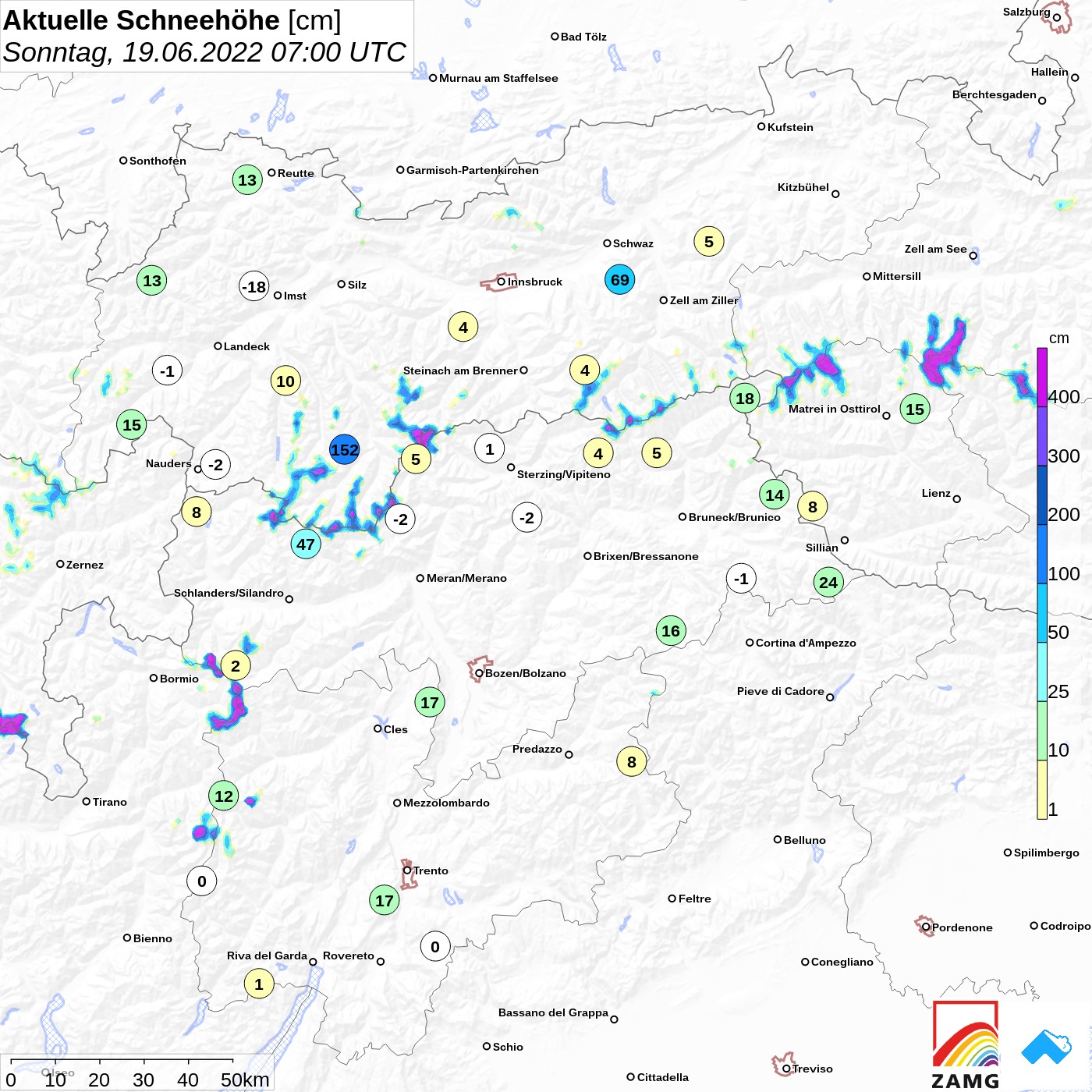Pick the dark blue legend segment between 200 and 300

(1042, 495)
